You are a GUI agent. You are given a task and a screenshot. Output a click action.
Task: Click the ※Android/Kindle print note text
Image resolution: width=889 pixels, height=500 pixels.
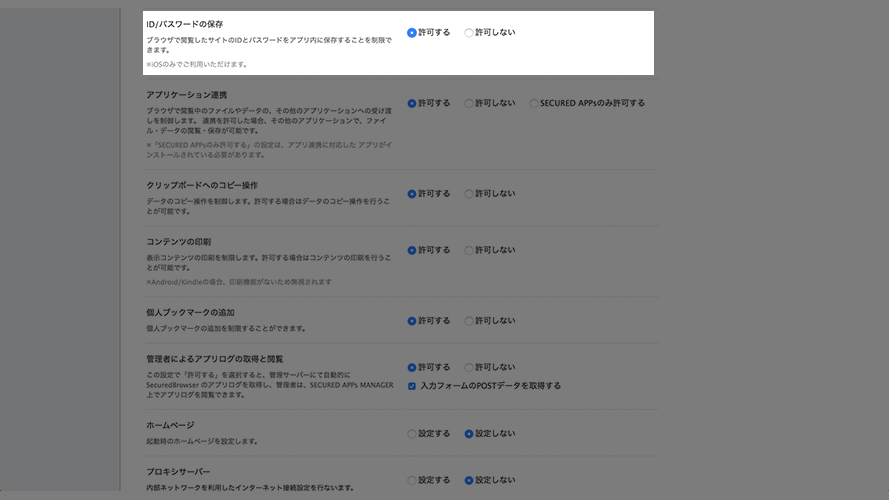[239, 282]
